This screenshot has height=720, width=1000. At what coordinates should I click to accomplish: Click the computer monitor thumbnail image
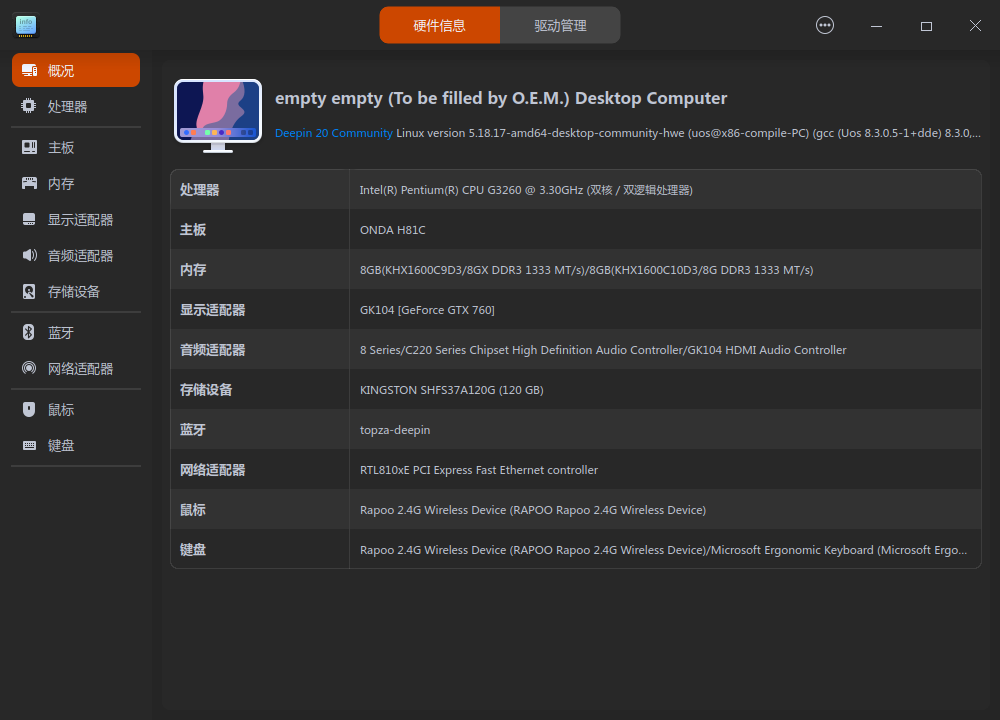coord(217,114)
